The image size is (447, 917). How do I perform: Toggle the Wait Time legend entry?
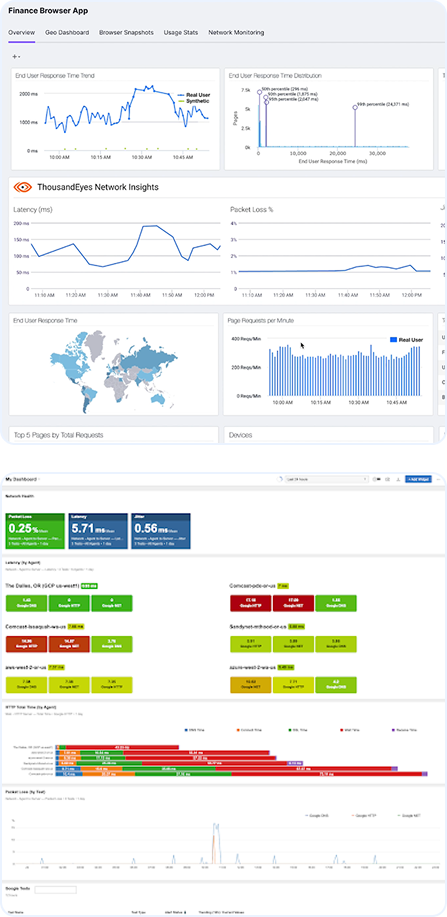coord(351,730)
